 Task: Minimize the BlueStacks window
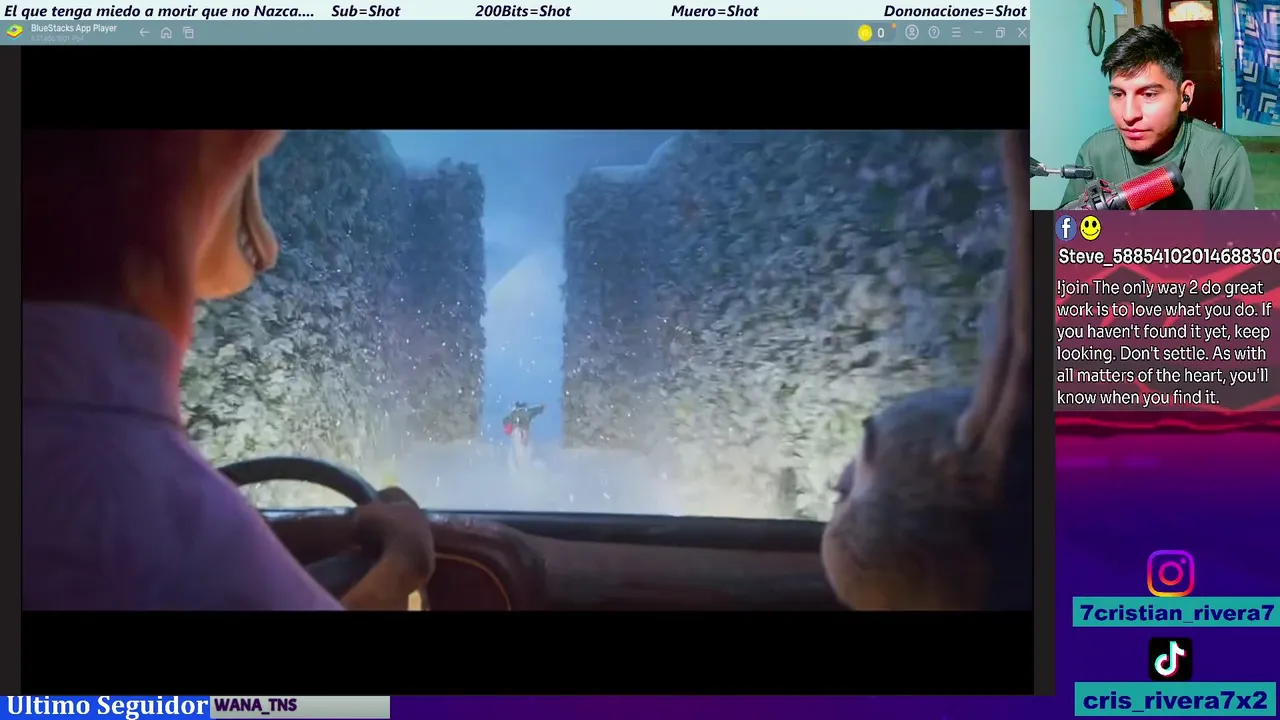tap(978, 33)
